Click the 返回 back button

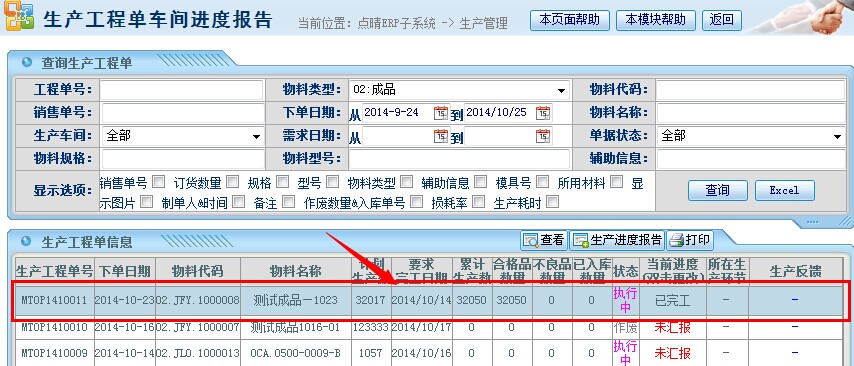[x=722, y=20]
